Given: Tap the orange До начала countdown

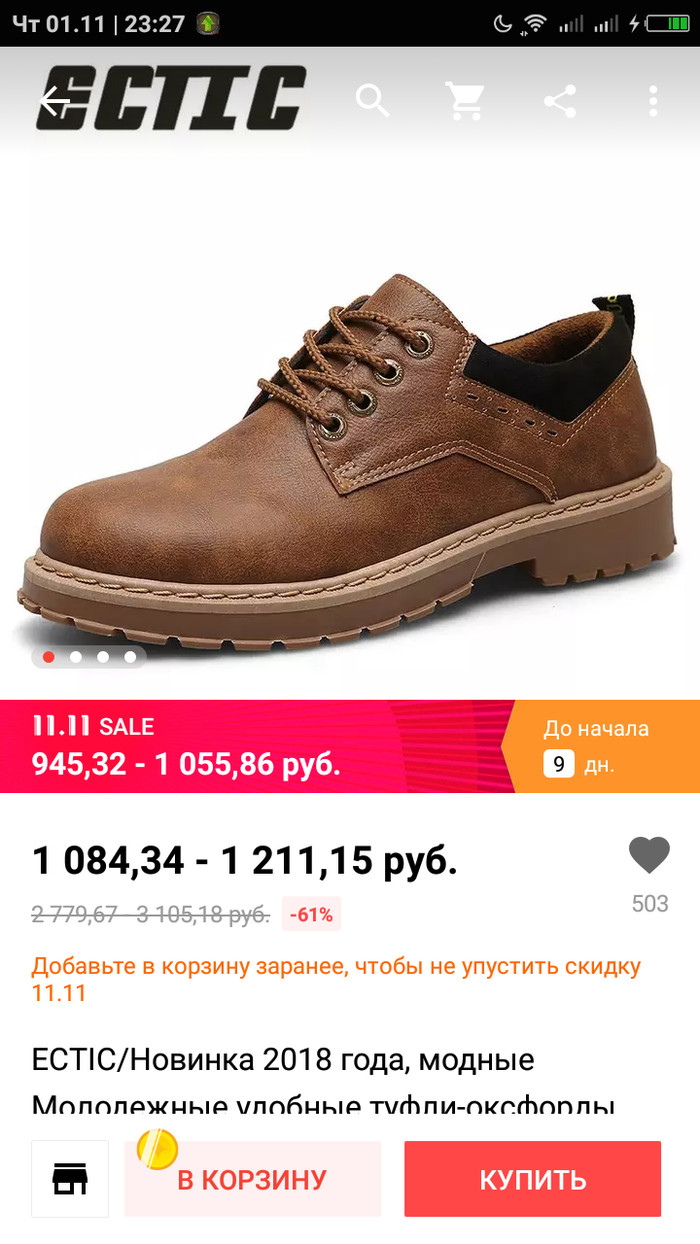Looking at the screenshot, I should [x=600, y=746].
